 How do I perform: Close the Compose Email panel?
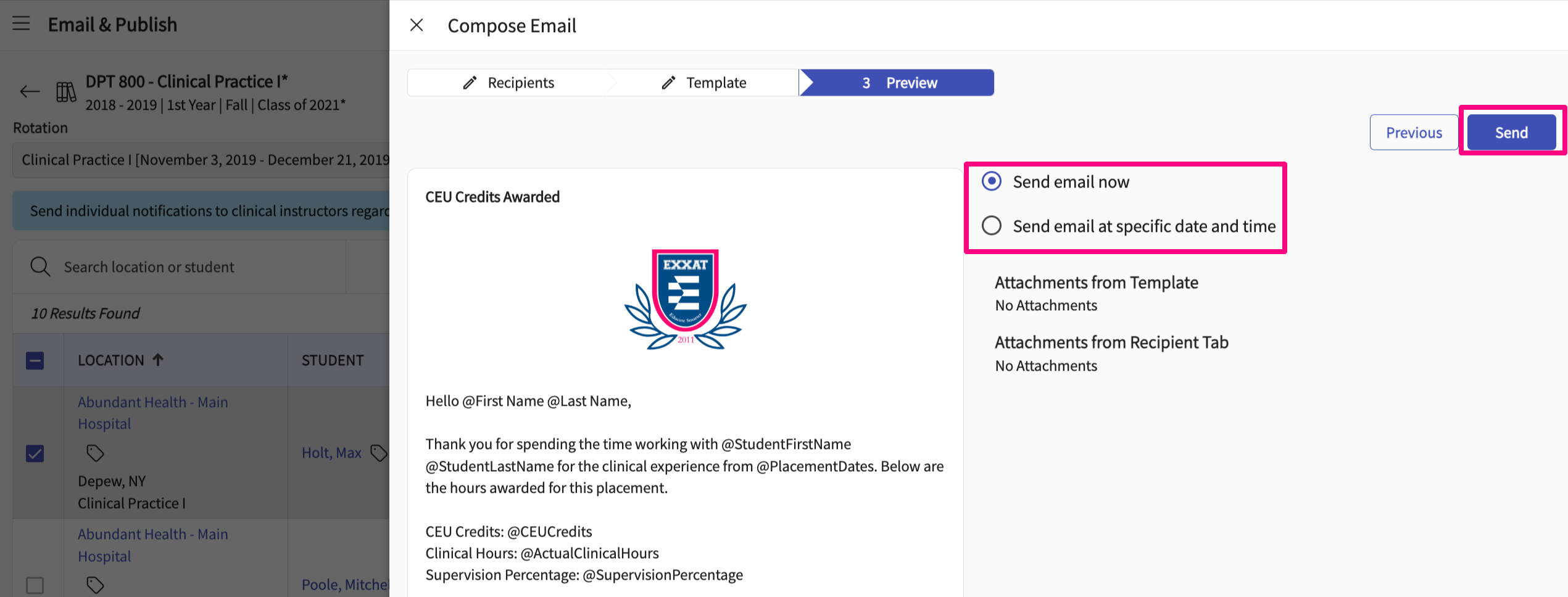[417, 25]
